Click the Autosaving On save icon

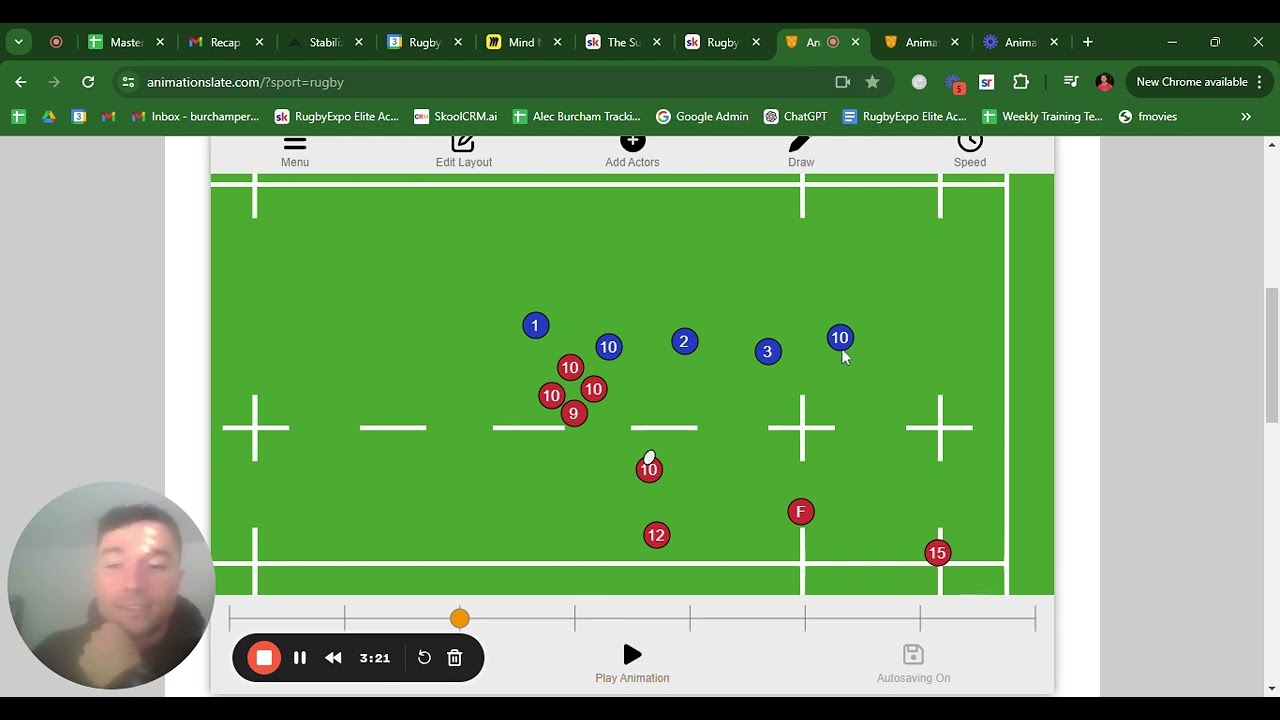point(913,663)
